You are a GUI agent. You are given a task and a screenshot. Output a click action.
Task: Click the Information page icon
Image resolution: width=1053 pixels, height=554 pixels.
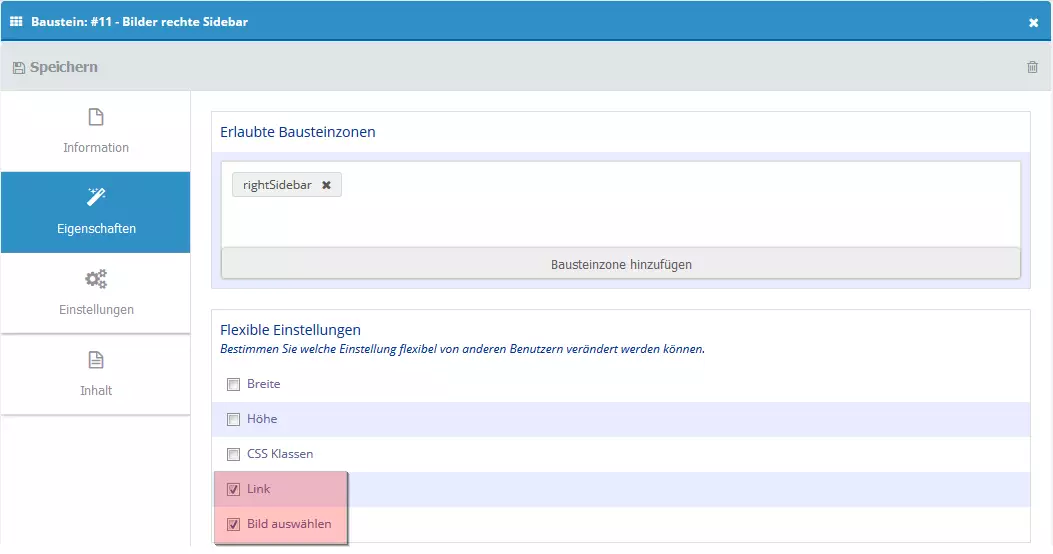pyautogui.click(x=96, y=118)
